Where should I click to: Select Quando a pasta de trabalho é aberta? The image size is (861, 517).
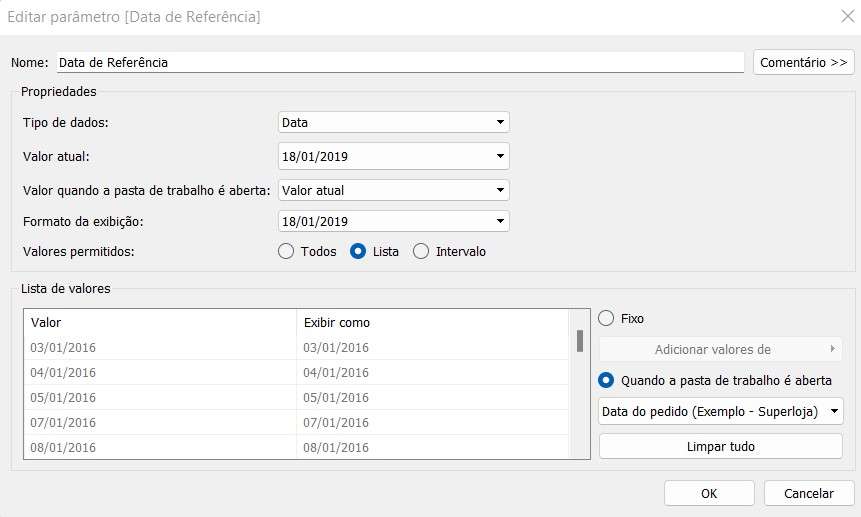(606, 380)
